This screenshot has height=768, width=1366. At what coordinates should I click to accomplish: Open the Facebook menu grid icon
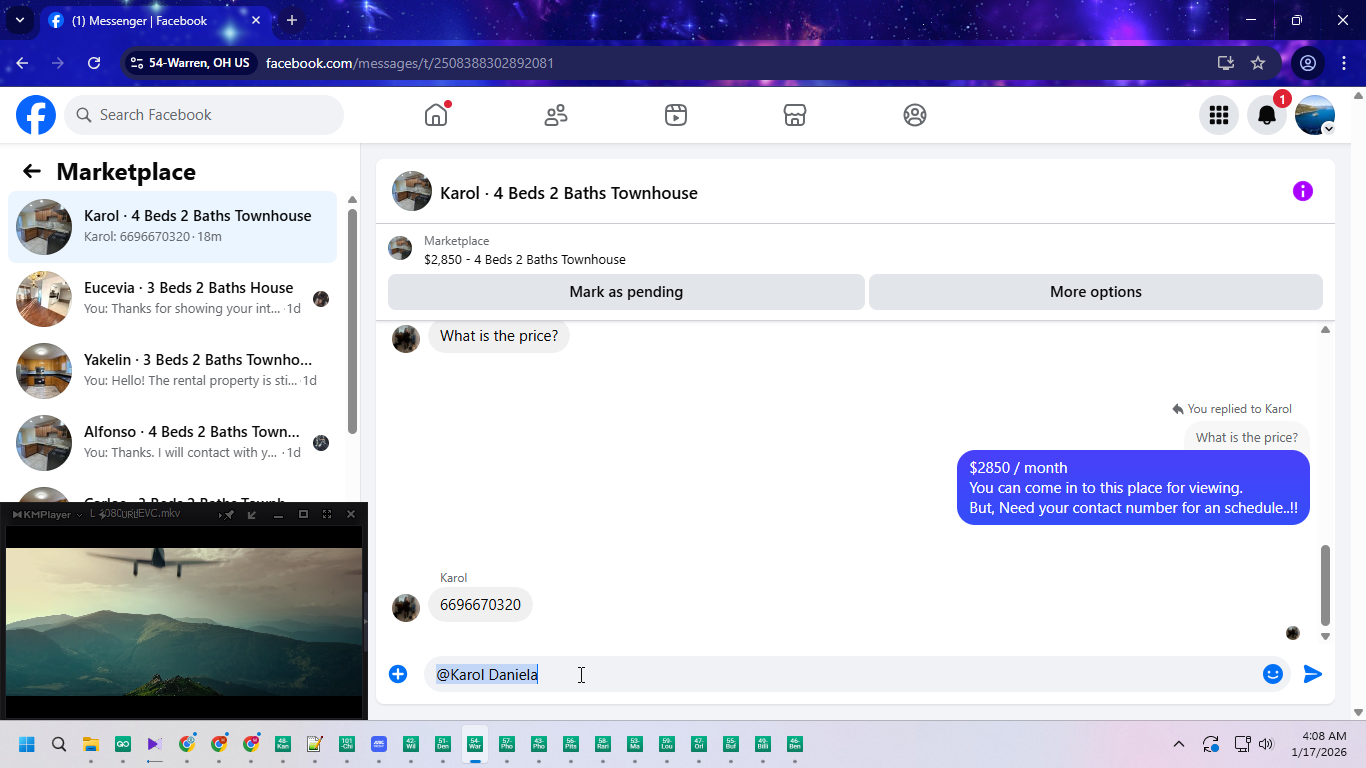[x=1219, y=115]
